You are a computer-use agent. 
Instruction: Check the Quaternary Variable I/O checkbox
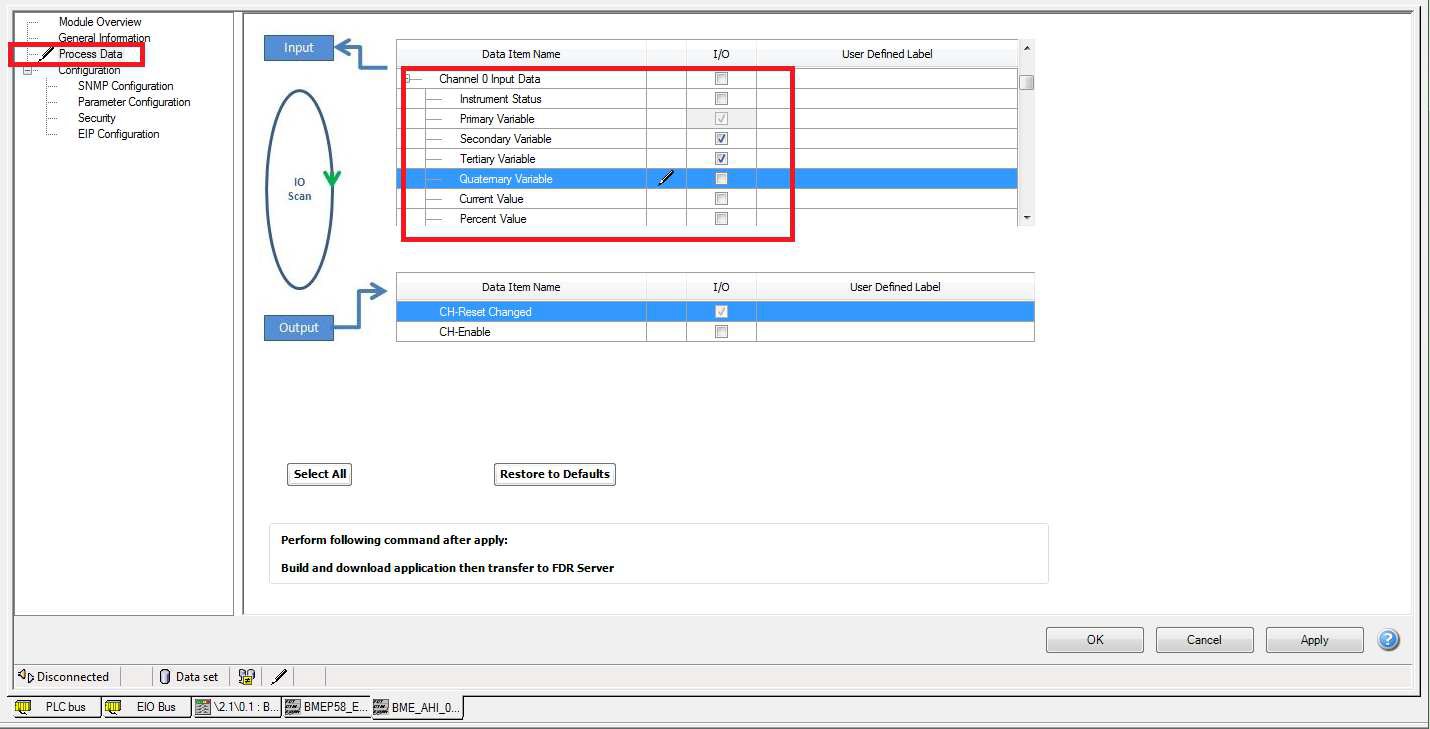pyautogui.click(x=721, y=179)
